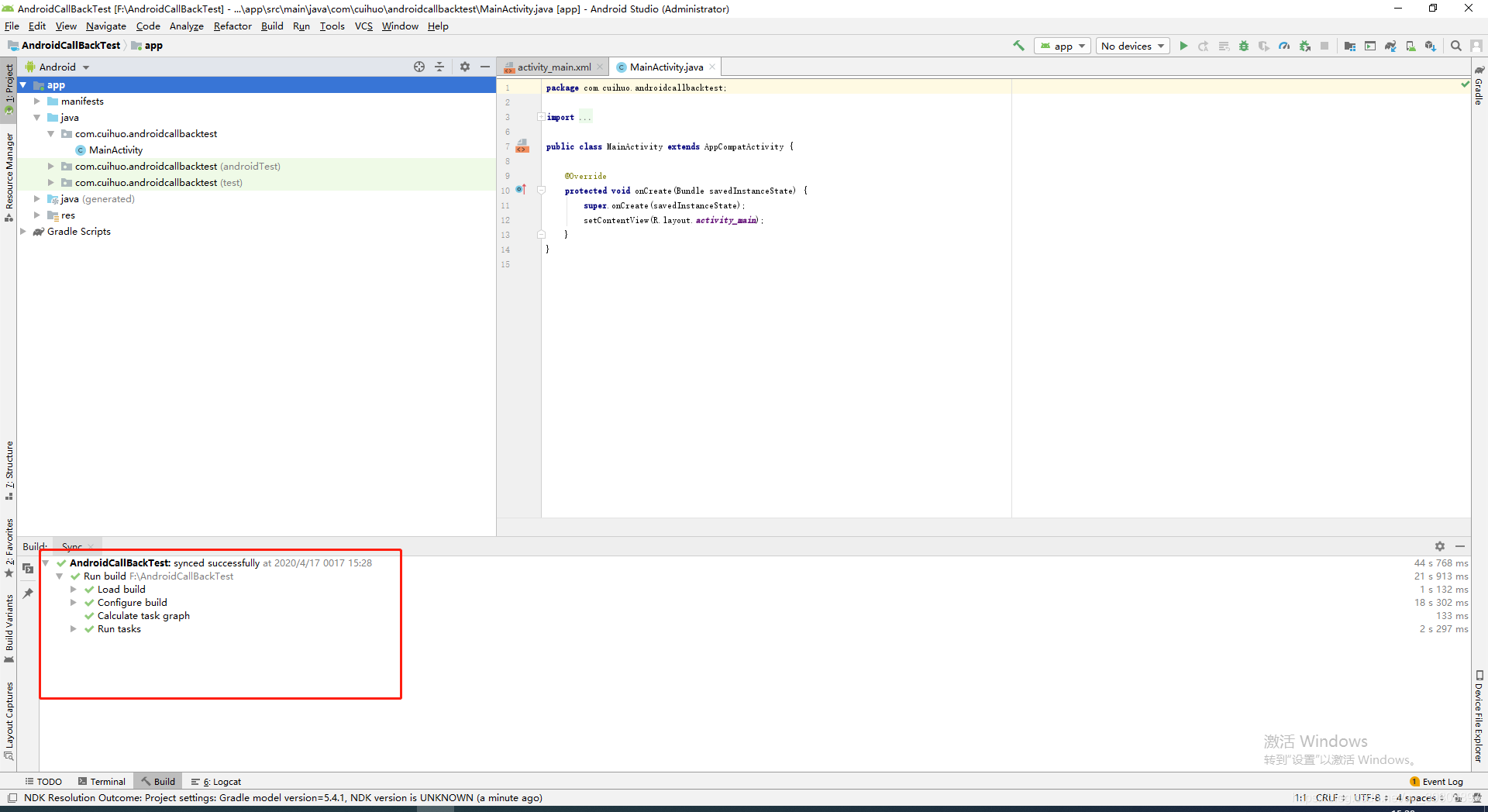Open the Event Log
Viewport: 1488px width, 812px height.
click(1436, 782)
